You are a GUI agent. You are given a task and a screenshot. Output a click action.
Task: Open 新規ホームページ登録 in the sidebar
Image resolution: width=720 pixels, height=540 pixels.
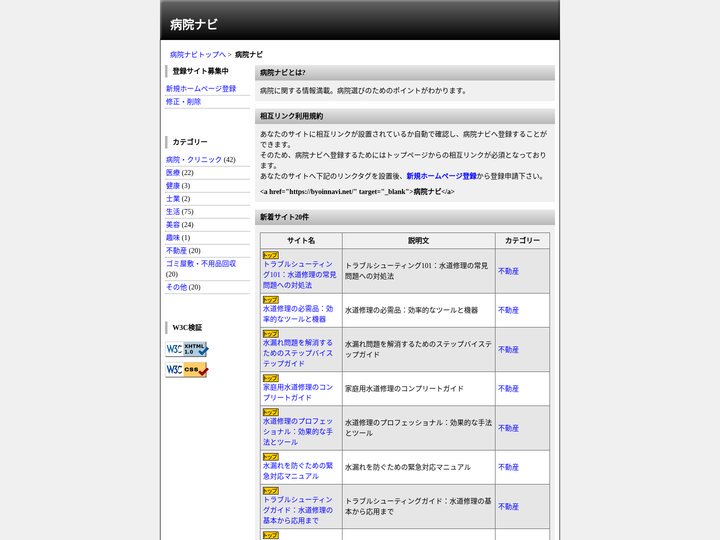(x=201, y=89)
